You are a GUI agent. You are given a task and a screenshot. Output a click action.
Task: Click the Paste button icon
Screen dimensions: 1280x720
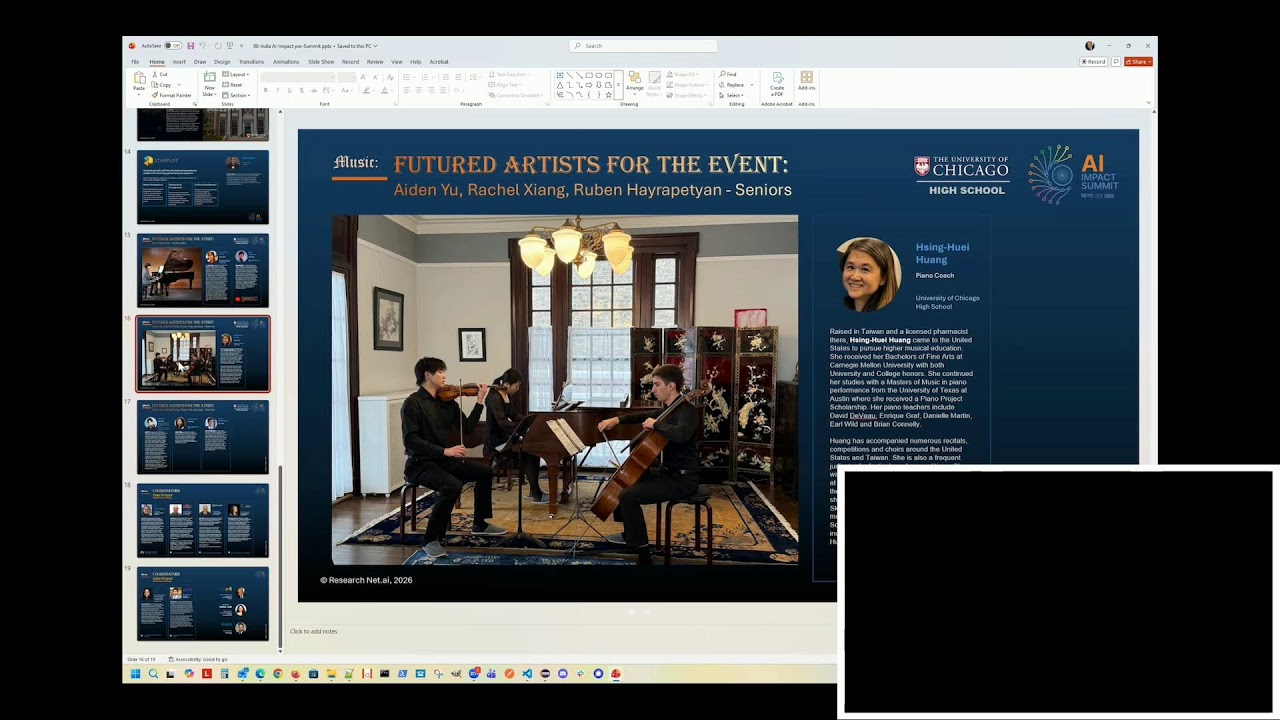(x=139, y=77)
